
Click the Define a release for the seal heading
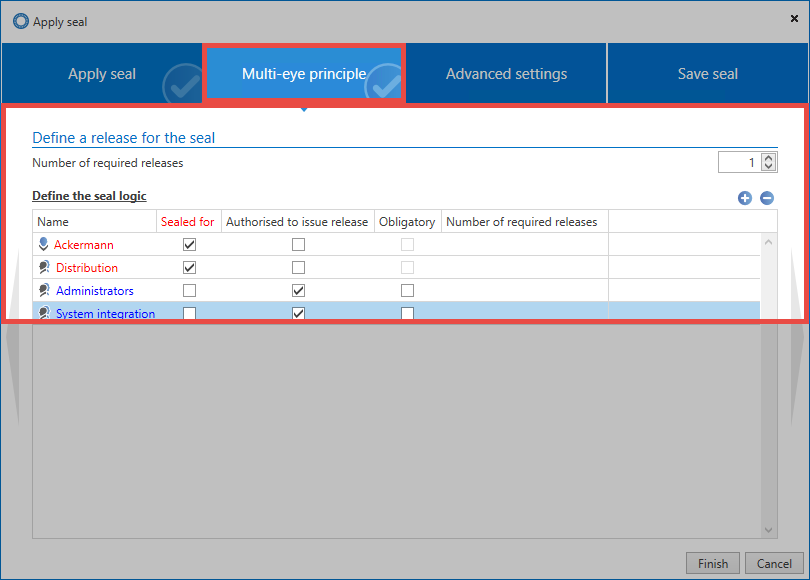coord(123,138)
